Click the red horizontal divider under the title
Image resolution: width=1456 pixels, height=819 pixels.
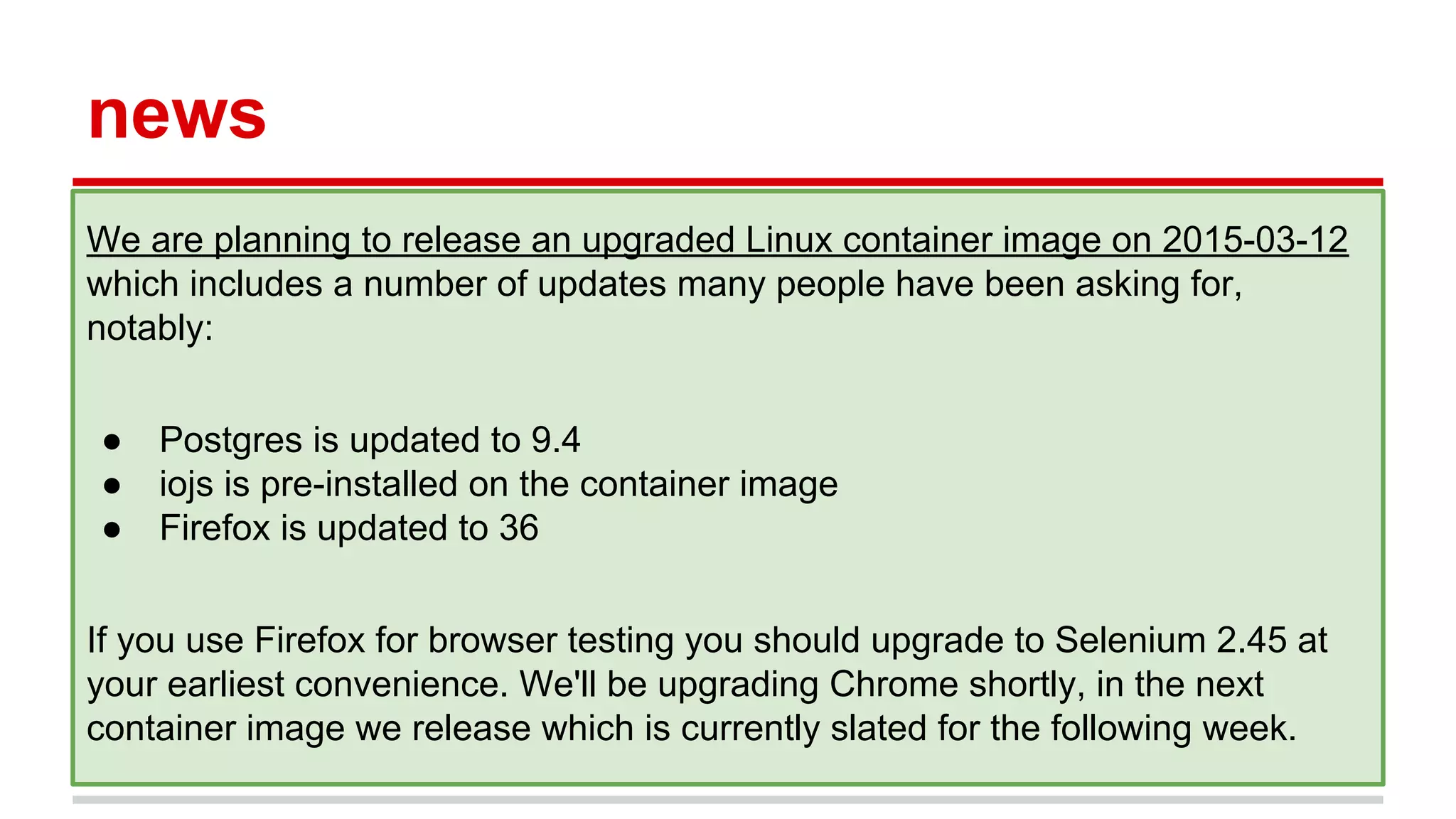coord(727,182)
